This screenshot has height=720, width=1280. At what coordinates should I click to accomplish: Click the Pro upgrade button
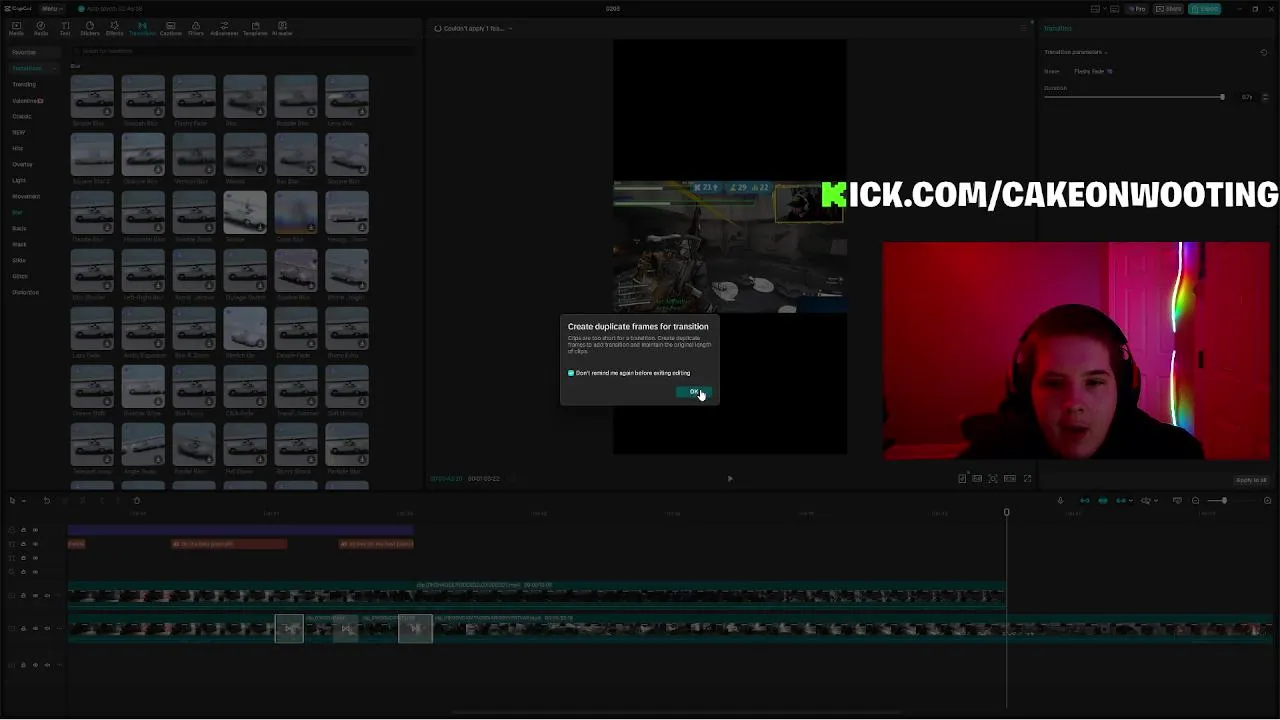1137,9
